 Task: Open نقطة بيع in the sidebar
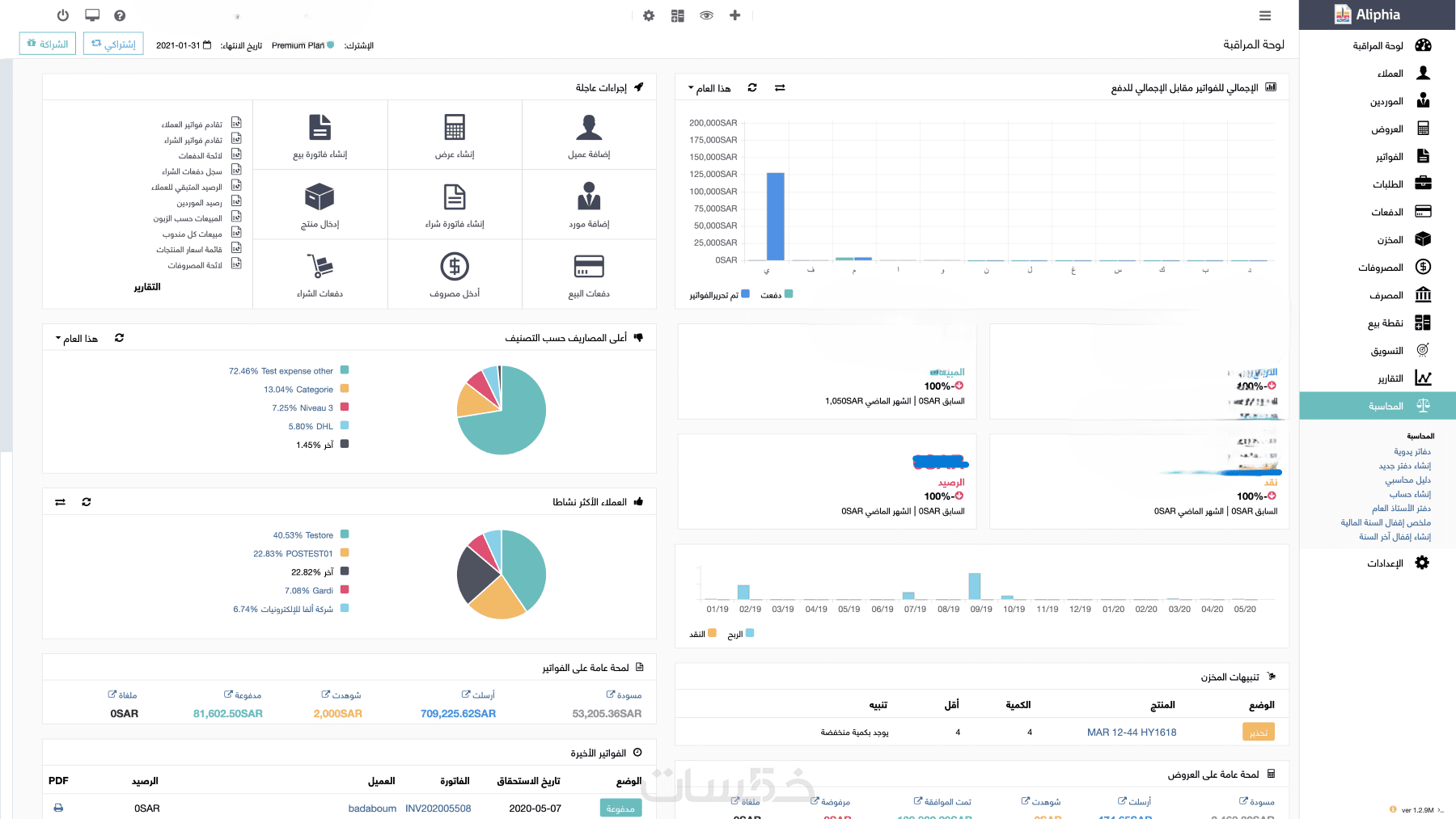(1399, 323)
